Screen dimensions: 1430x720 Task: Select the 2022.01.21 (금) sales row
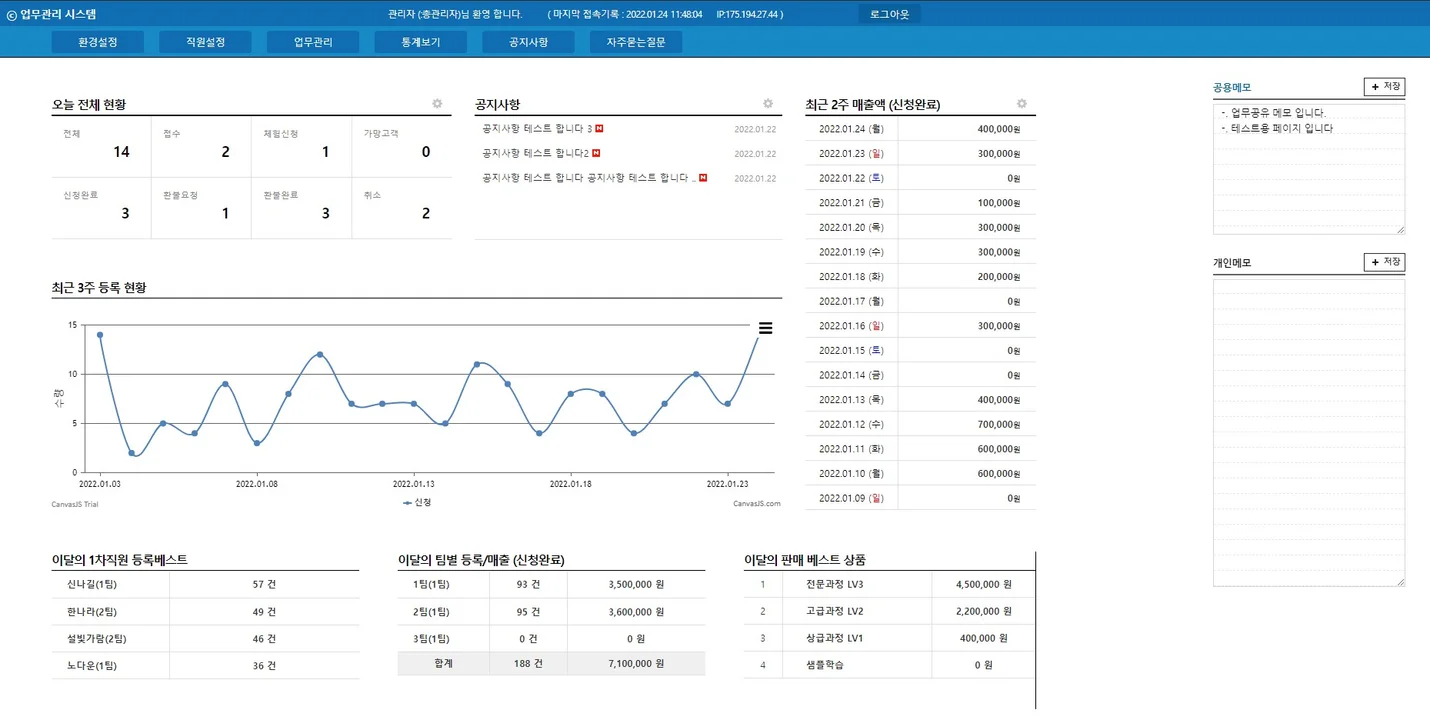point(920,203)
